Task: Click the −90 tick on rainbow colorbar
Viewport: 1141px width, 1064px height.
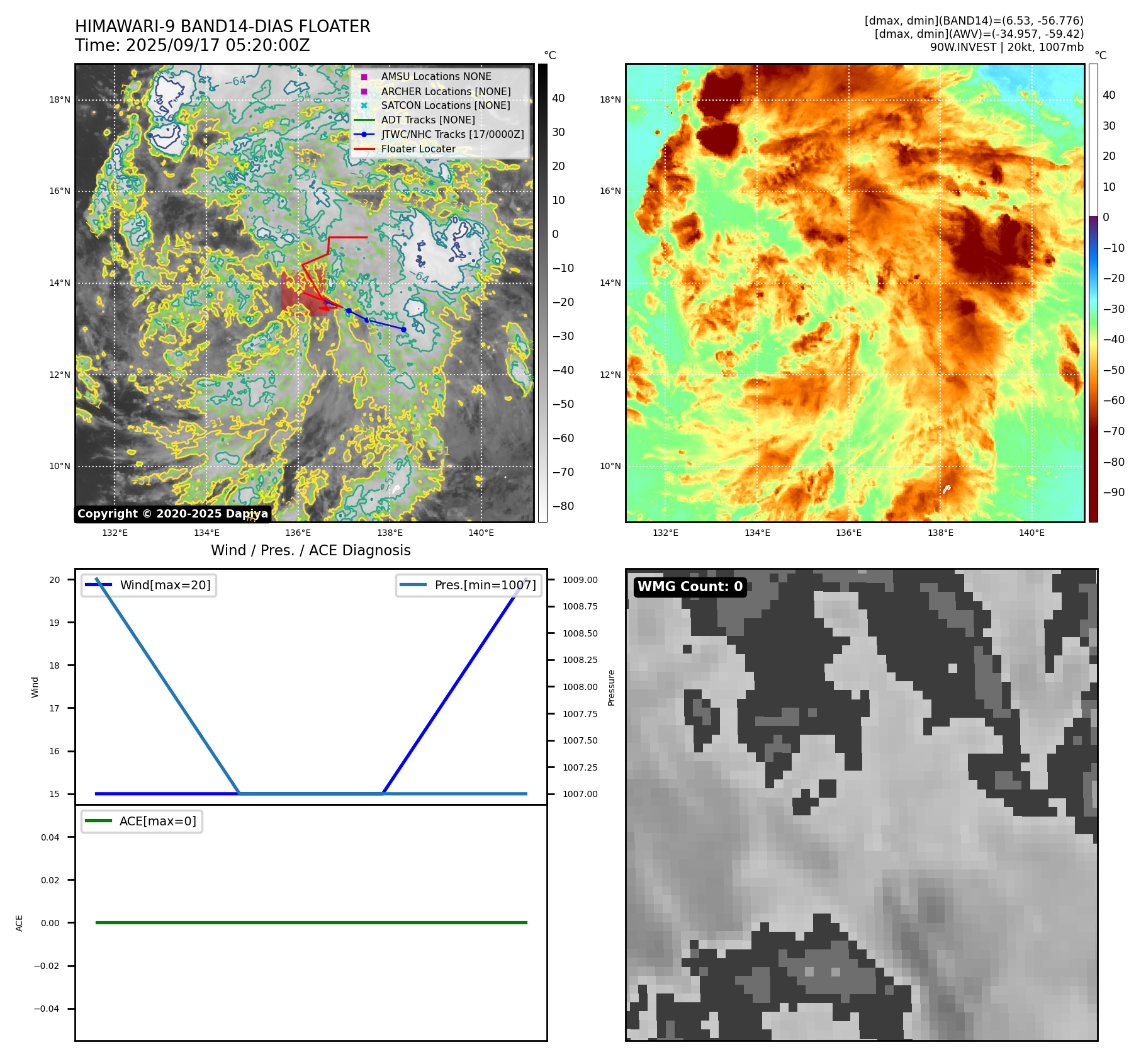Action: (1113, 492)
